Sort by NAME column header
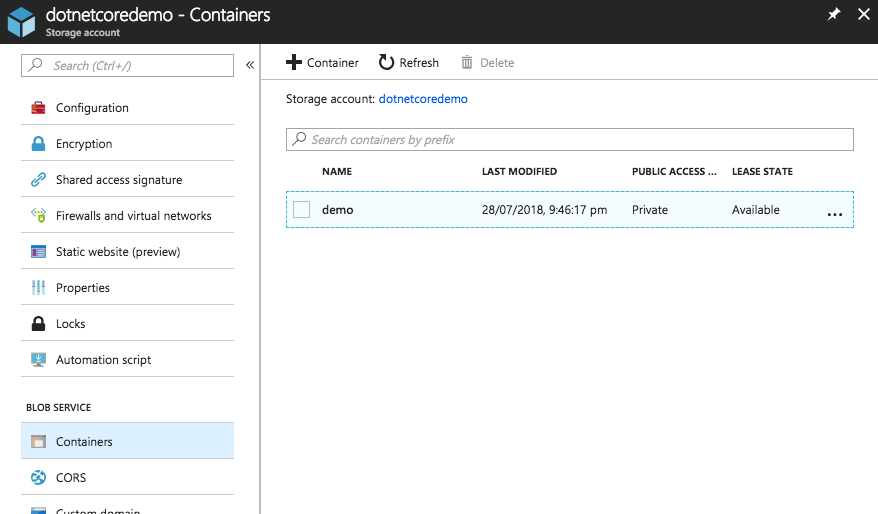 click(337, 171)
